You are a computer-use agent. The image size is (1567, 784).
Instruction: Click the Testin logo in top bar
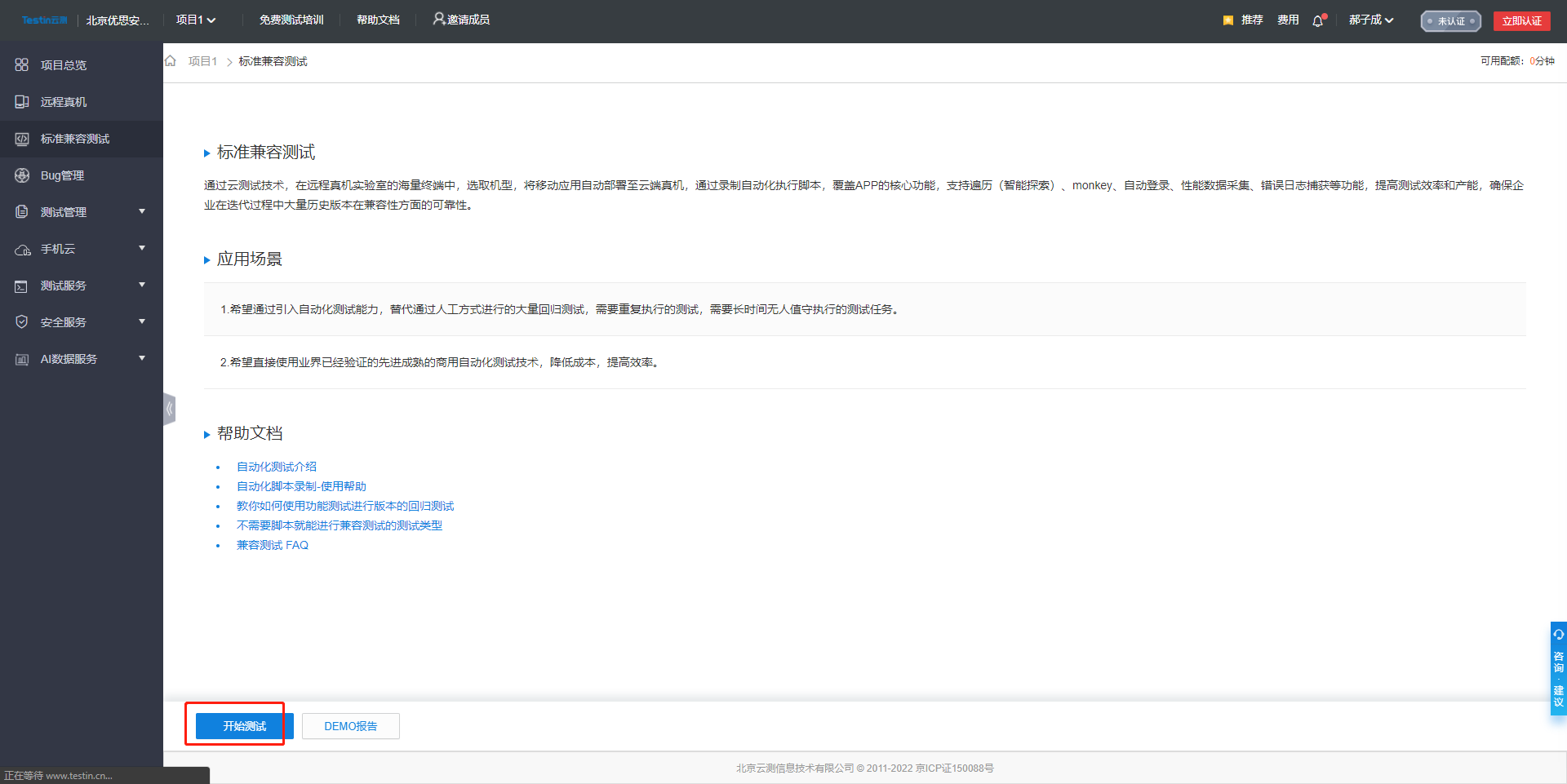(x=44, y=20)
